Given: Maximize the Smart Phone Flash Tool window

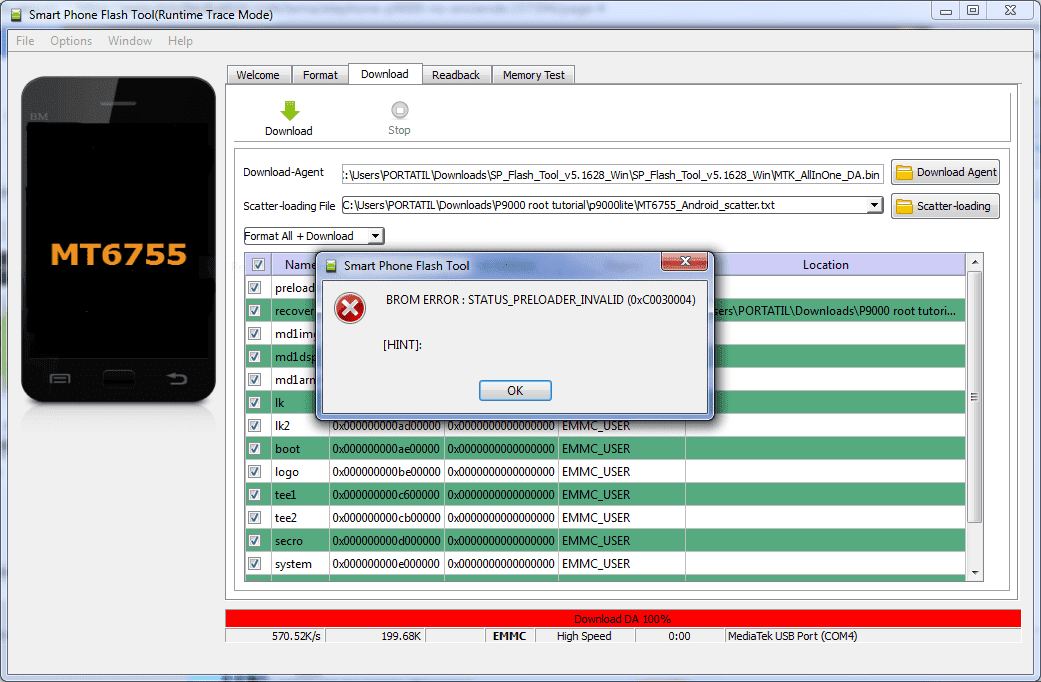Looking at the screenshot, I should click(x=973, y=11).
